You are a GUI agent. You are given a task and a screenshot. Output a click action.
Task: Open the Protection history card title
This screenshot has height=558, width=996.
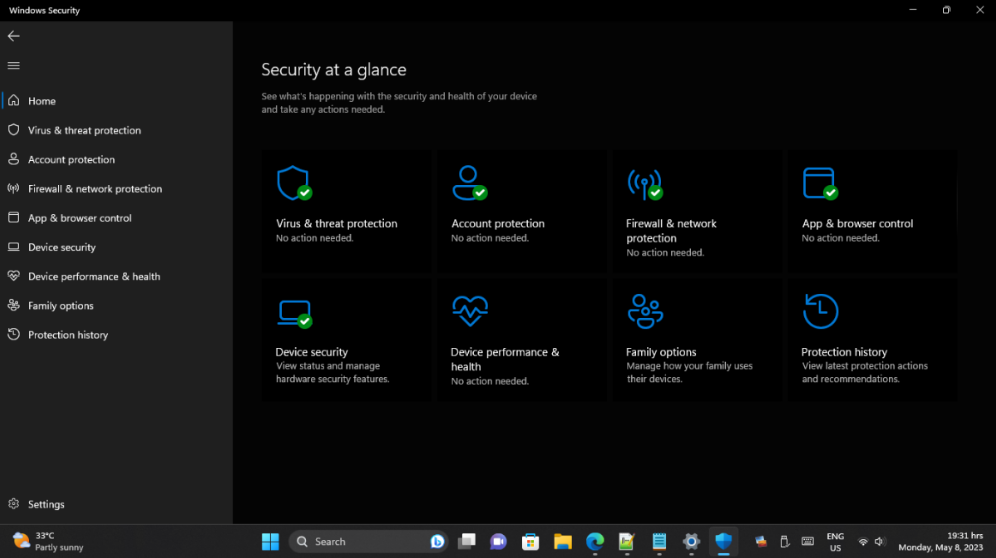pyautogui.click(x=844, y=352)
